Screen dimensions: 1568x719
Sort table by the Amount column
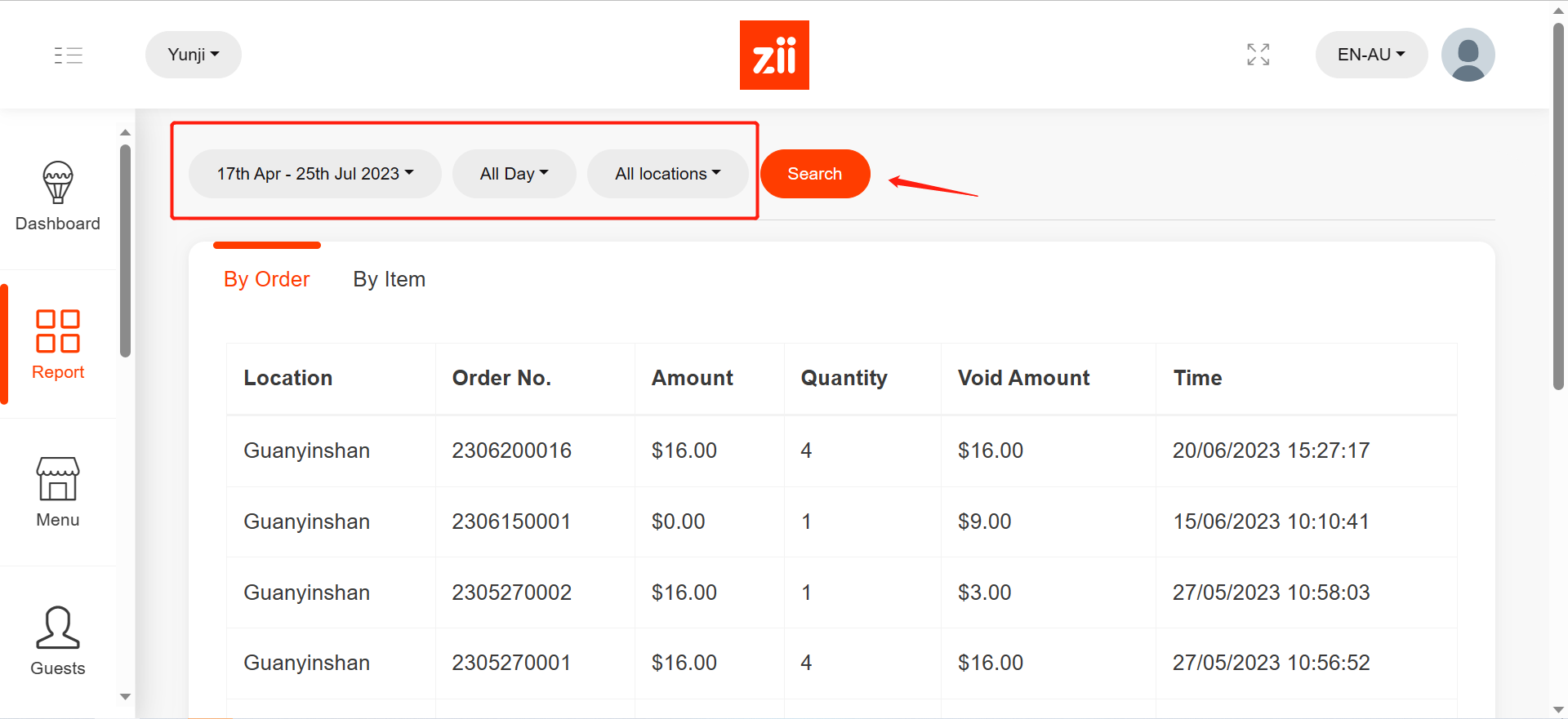point(692,378)
